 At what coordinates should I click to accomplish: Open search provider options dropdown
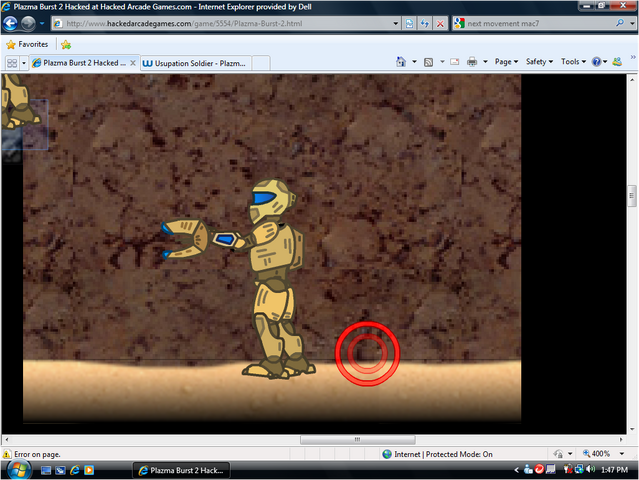[632, 24]
